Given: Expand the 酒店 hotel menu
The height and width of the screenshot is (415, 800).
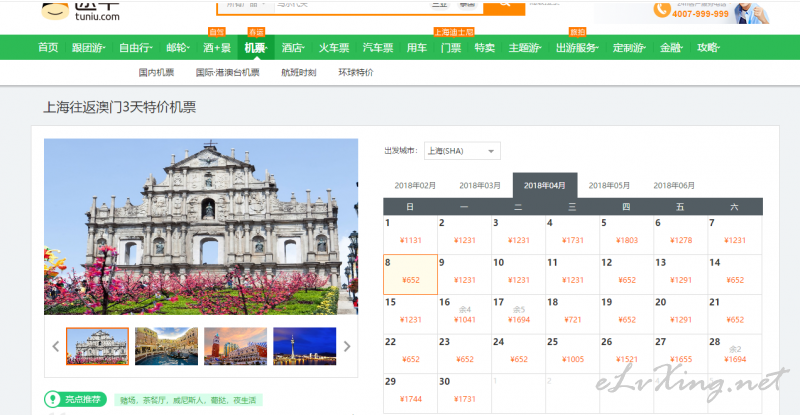Looking at the screenshot, I should click(x=293, y=48).
